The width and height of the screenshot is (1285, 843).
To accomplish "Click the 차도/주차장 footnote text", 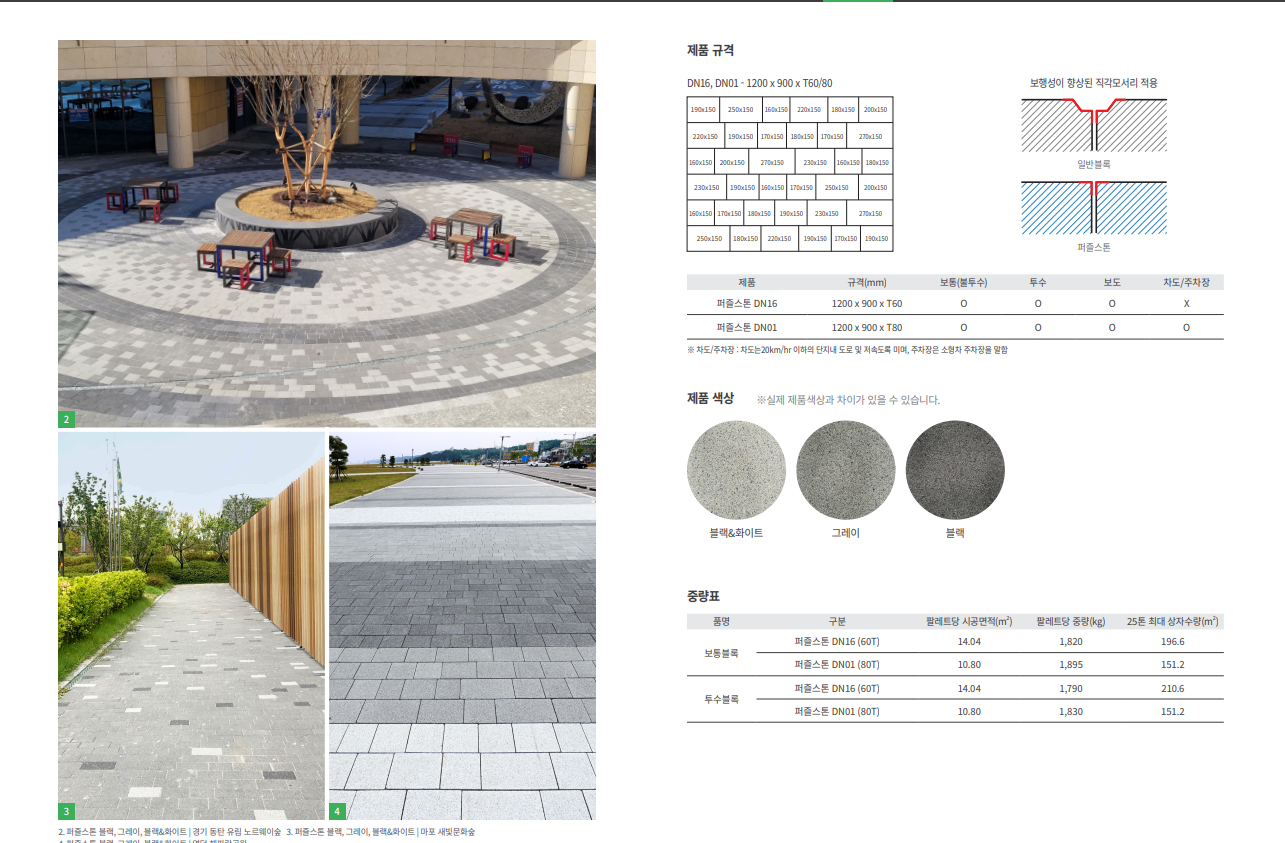I will 847,350.
